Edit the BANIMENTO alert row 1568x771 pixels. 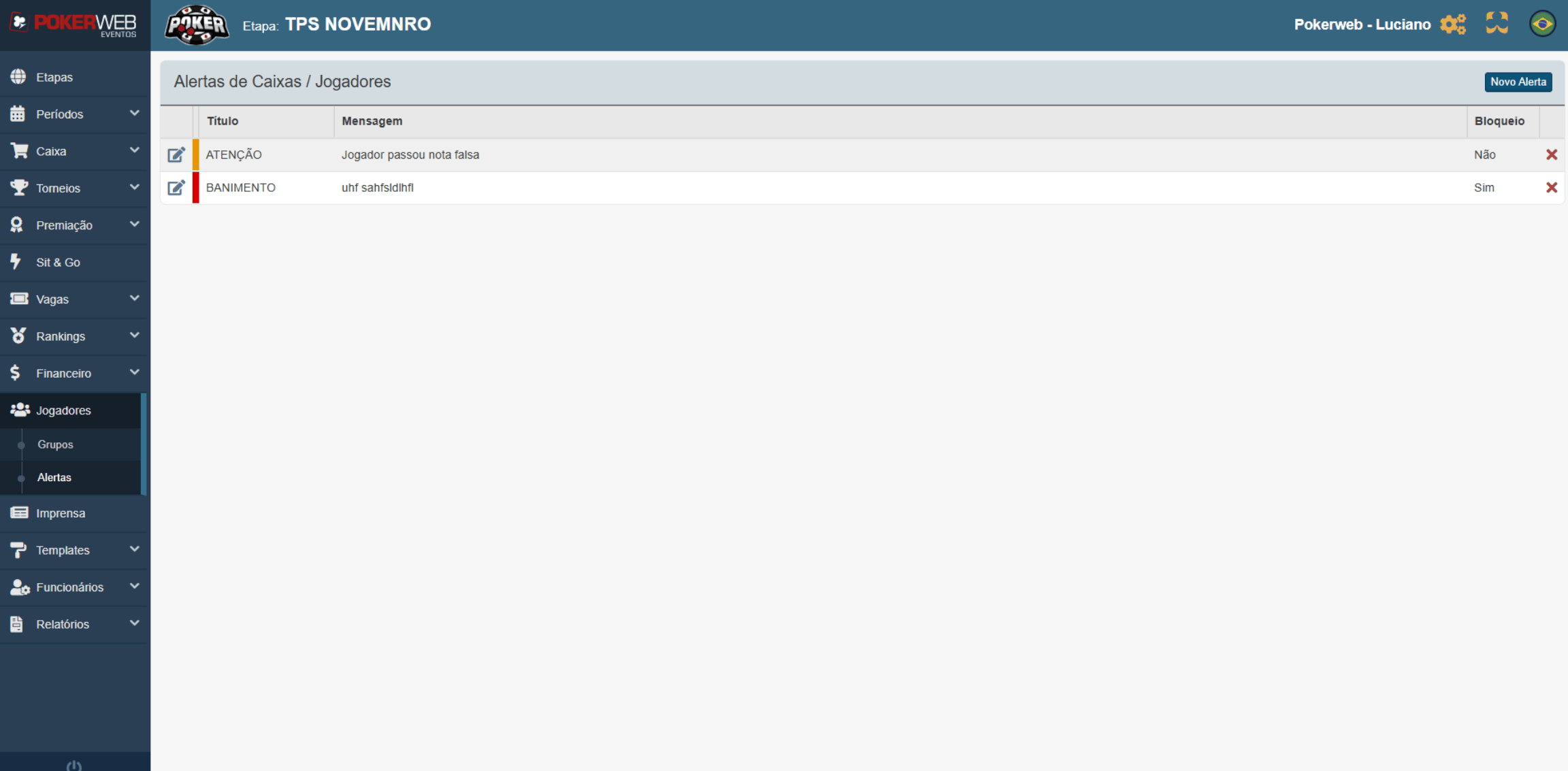pyautogui.click(x=176, y=188)
